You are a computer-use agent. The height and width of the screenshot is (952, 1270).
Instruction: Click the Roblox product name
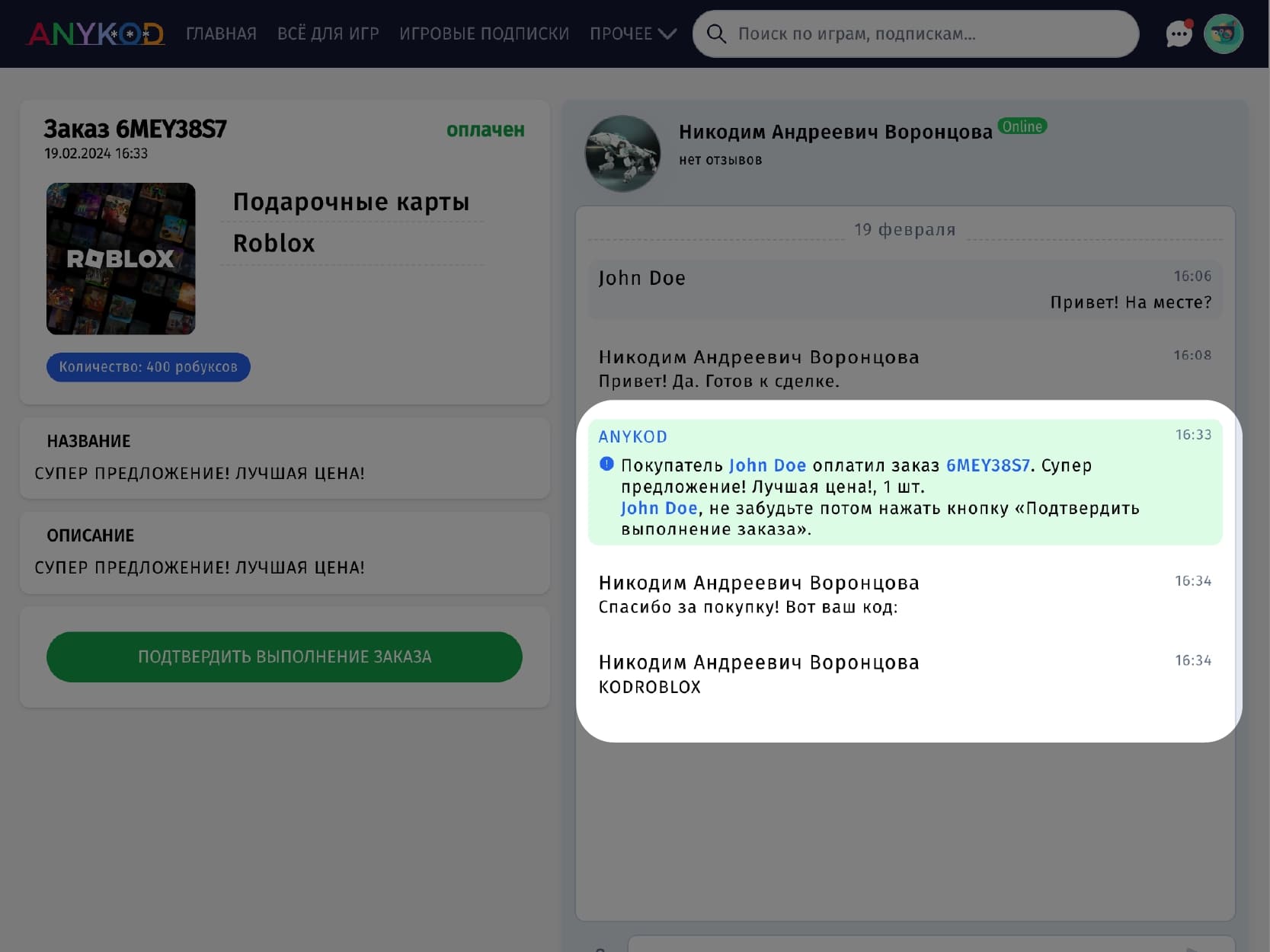274,243
